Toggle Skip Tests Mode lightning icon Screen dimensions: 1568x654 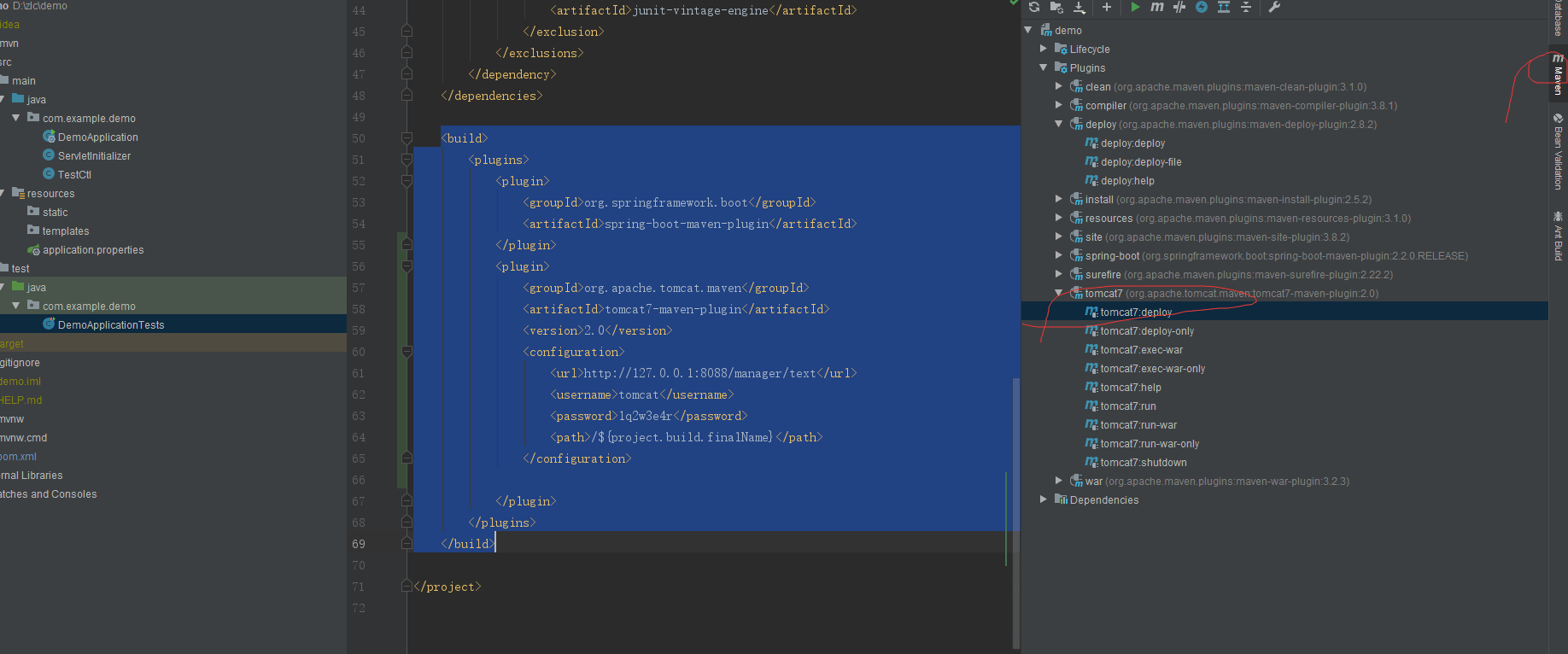coord(1201,8)
